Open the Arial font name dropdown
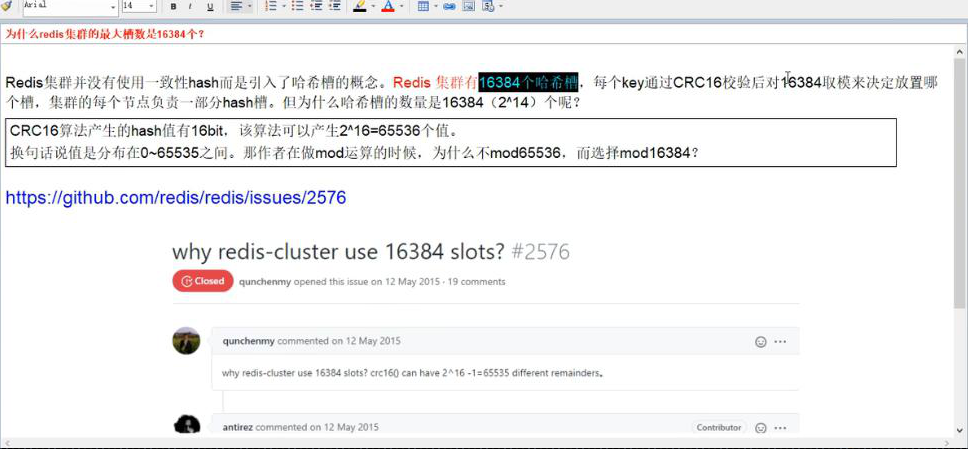Viewport: 968px width, 449px height. [x=113, y=6]
